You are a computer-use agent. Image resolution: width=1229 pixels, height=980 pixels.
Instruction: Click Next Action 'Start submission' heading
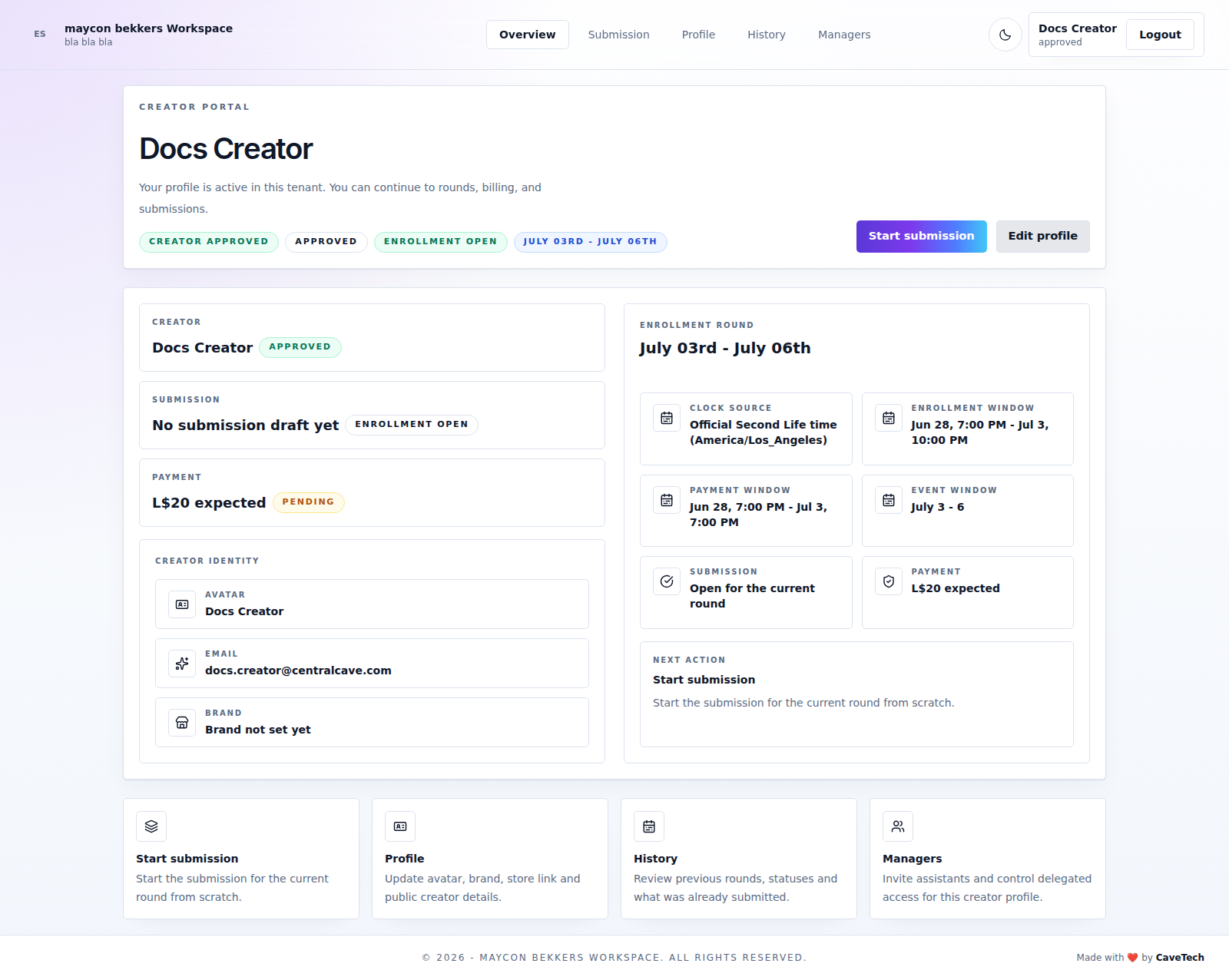(704, 680)
